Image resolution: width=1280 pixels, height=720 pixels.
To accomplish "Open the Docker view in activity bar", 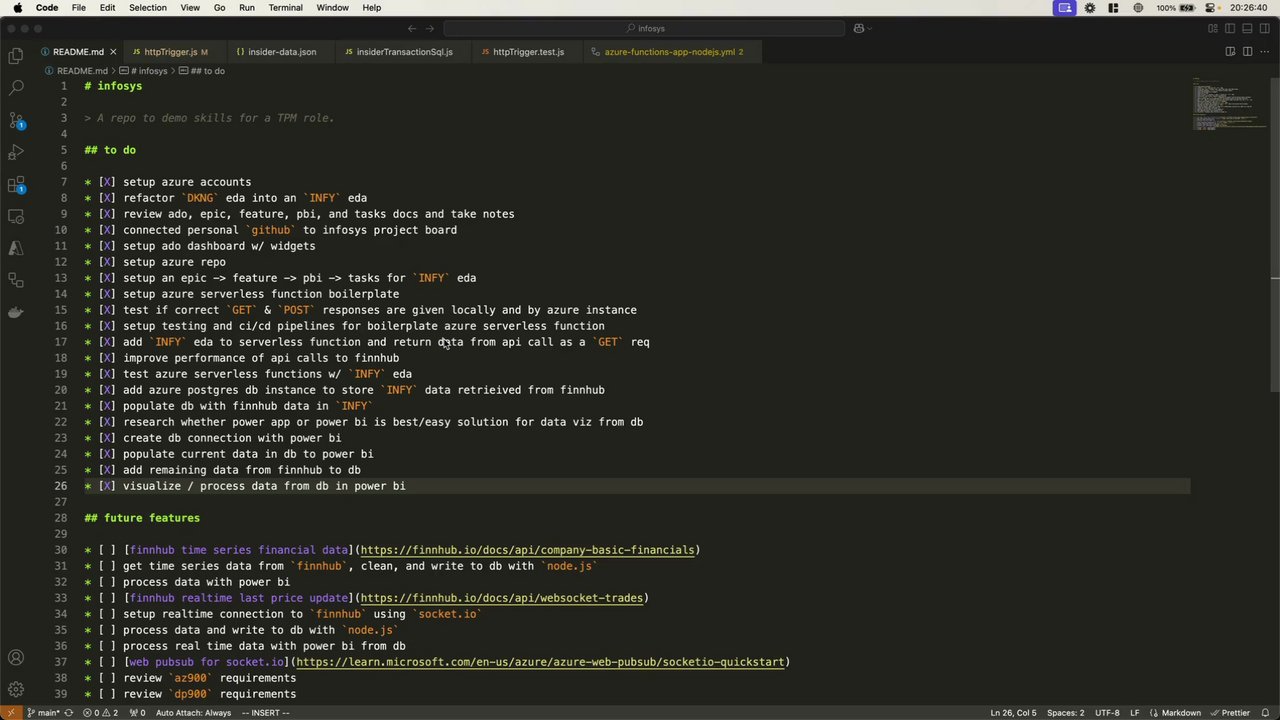I will (x=16, y=312).
